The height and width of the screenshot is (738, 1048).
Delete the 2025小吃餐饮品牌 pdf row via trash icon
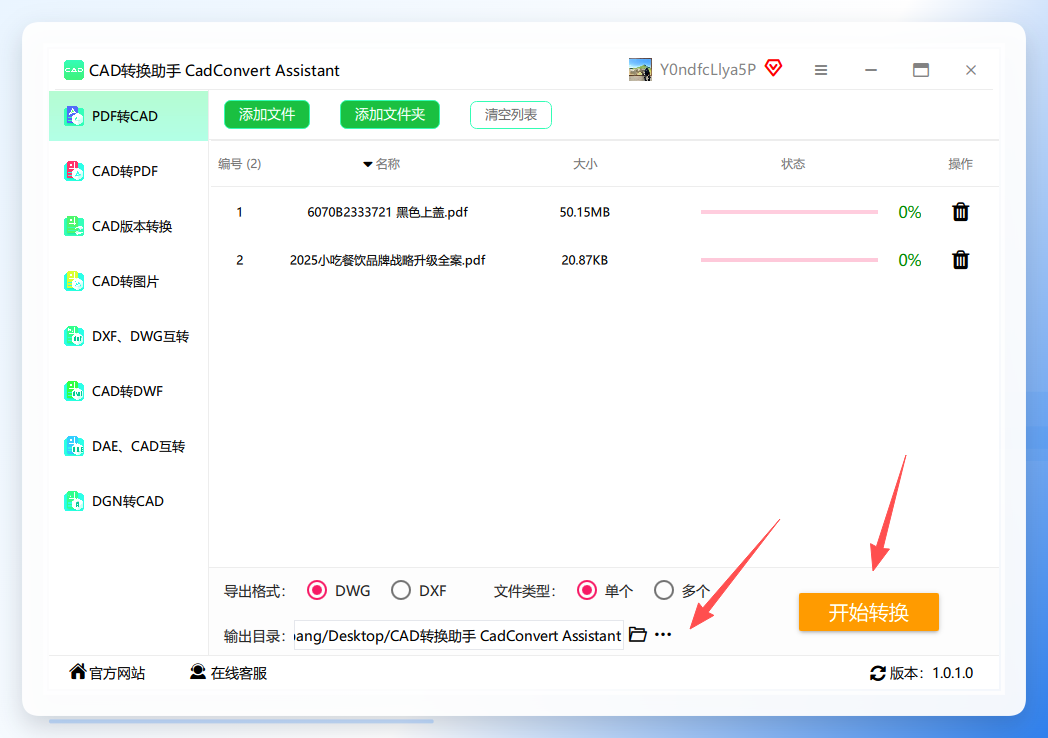pos(960,260)
